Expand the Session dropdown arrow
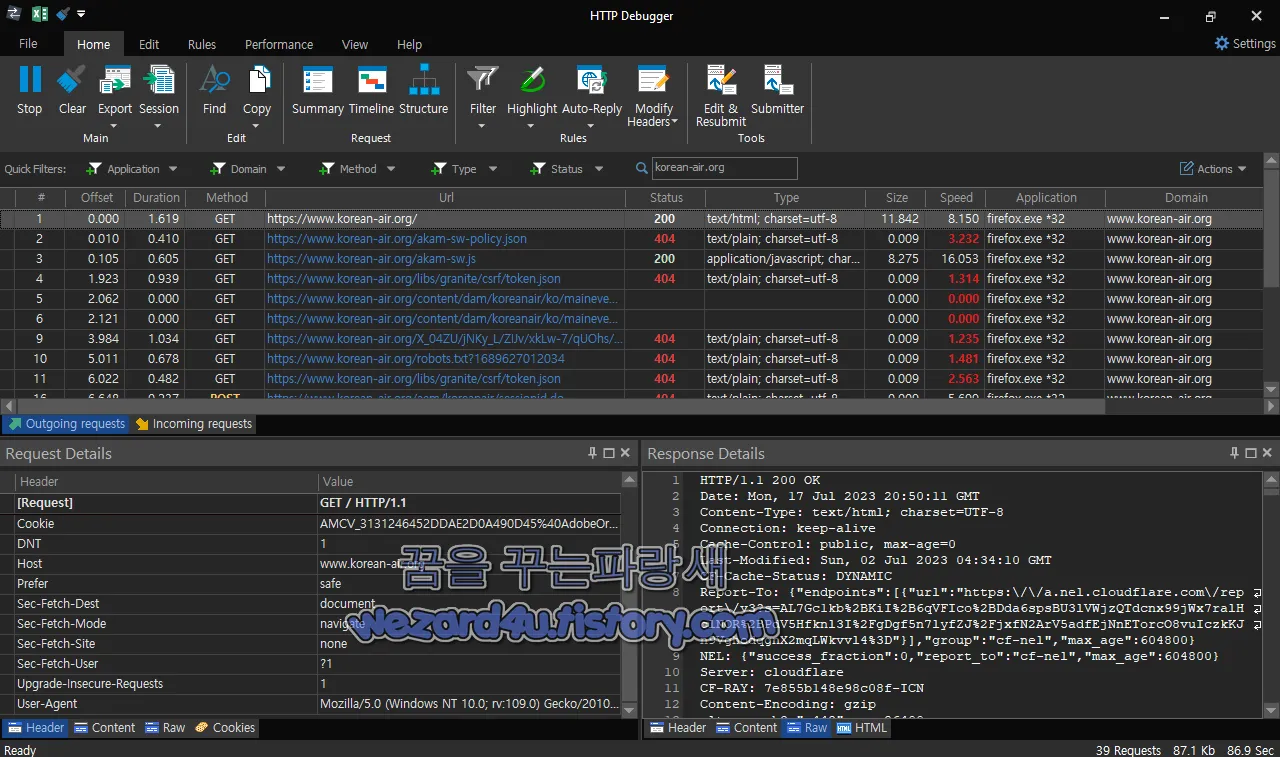Image resolution: width=1280 pixels, height=757 pixels. click(159, 126)
